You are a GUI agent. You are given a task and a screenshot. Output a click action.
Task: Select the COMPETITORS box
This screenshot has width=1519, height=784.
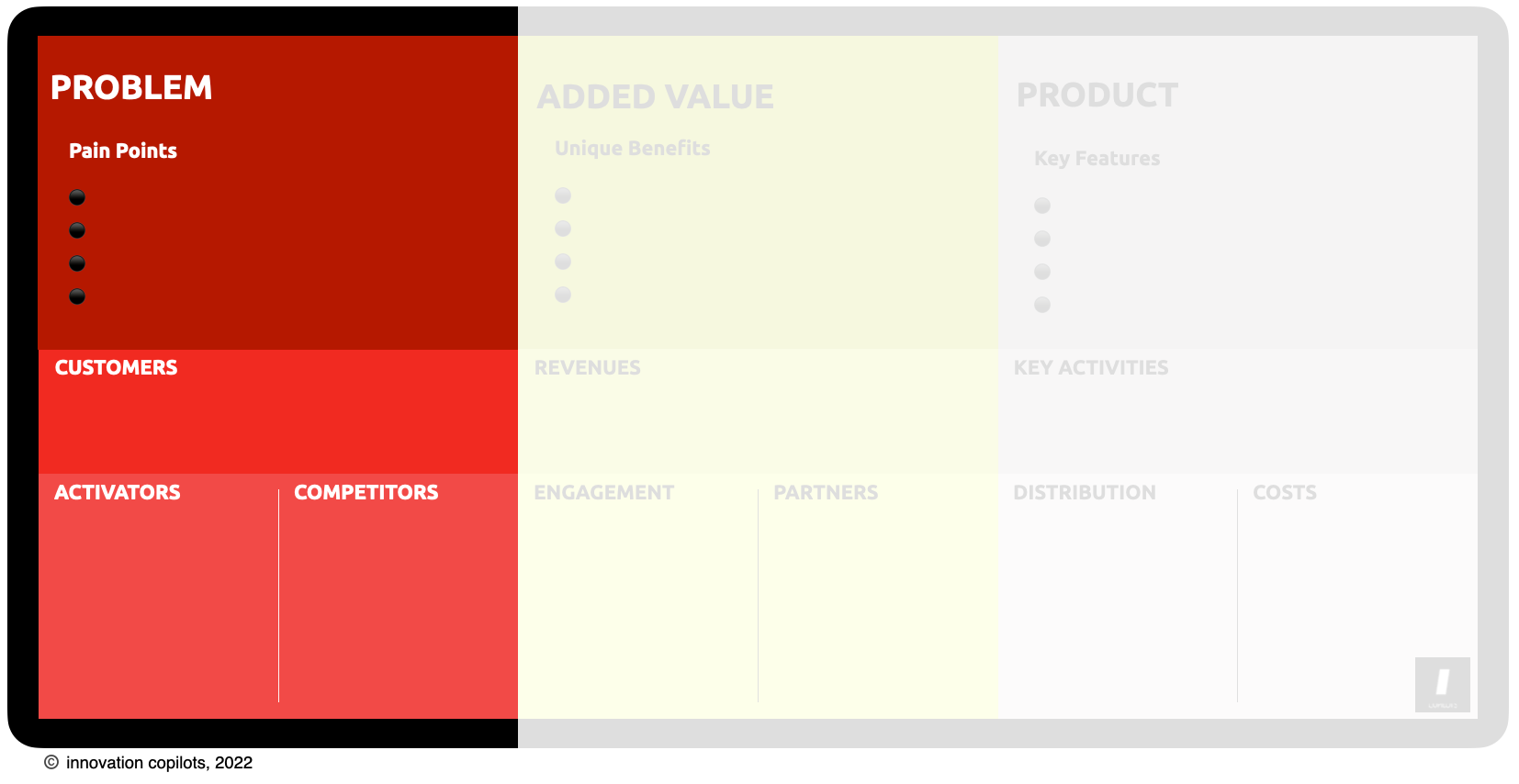399,596
